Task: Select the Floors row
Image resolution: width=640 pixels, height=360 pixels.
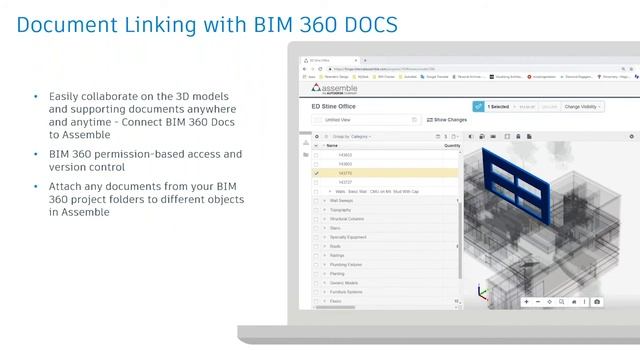Action: pos(386,301)
